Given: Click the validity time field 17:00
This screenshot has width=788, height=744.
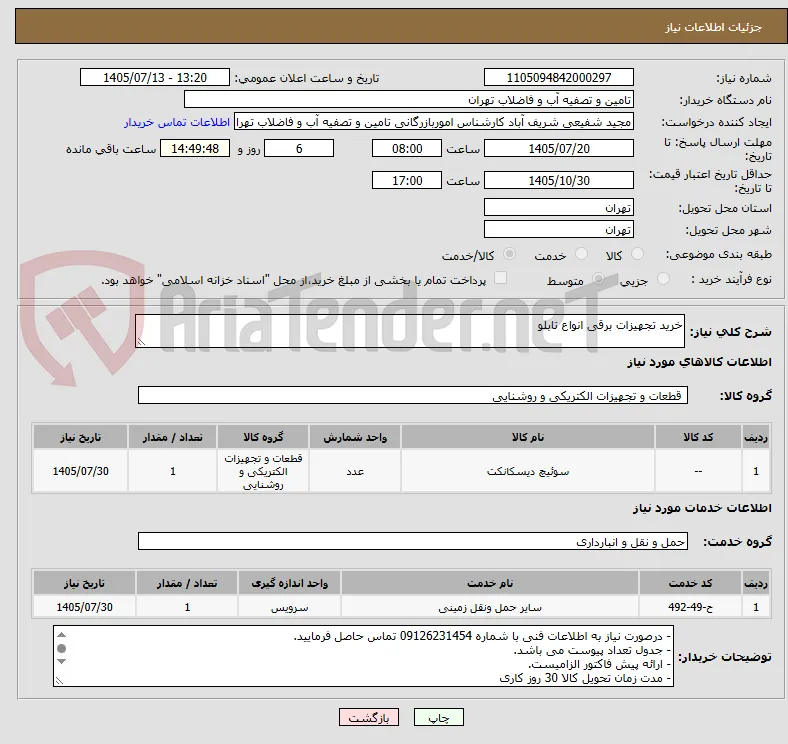Looking at the screenshot, I should click(407, 180).
